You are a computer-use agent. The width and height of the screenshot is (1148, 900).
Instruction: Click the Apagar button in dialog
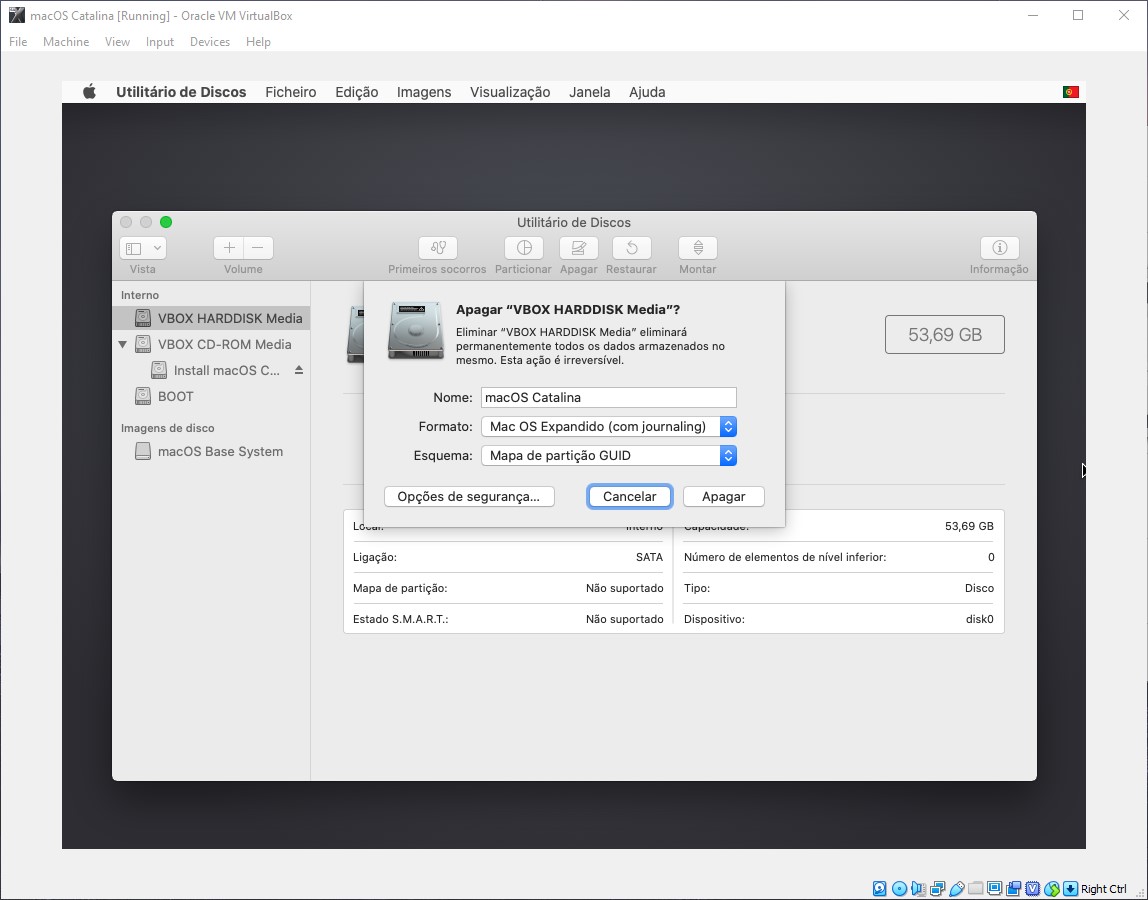pyautogui.click(x=723, y=497)
